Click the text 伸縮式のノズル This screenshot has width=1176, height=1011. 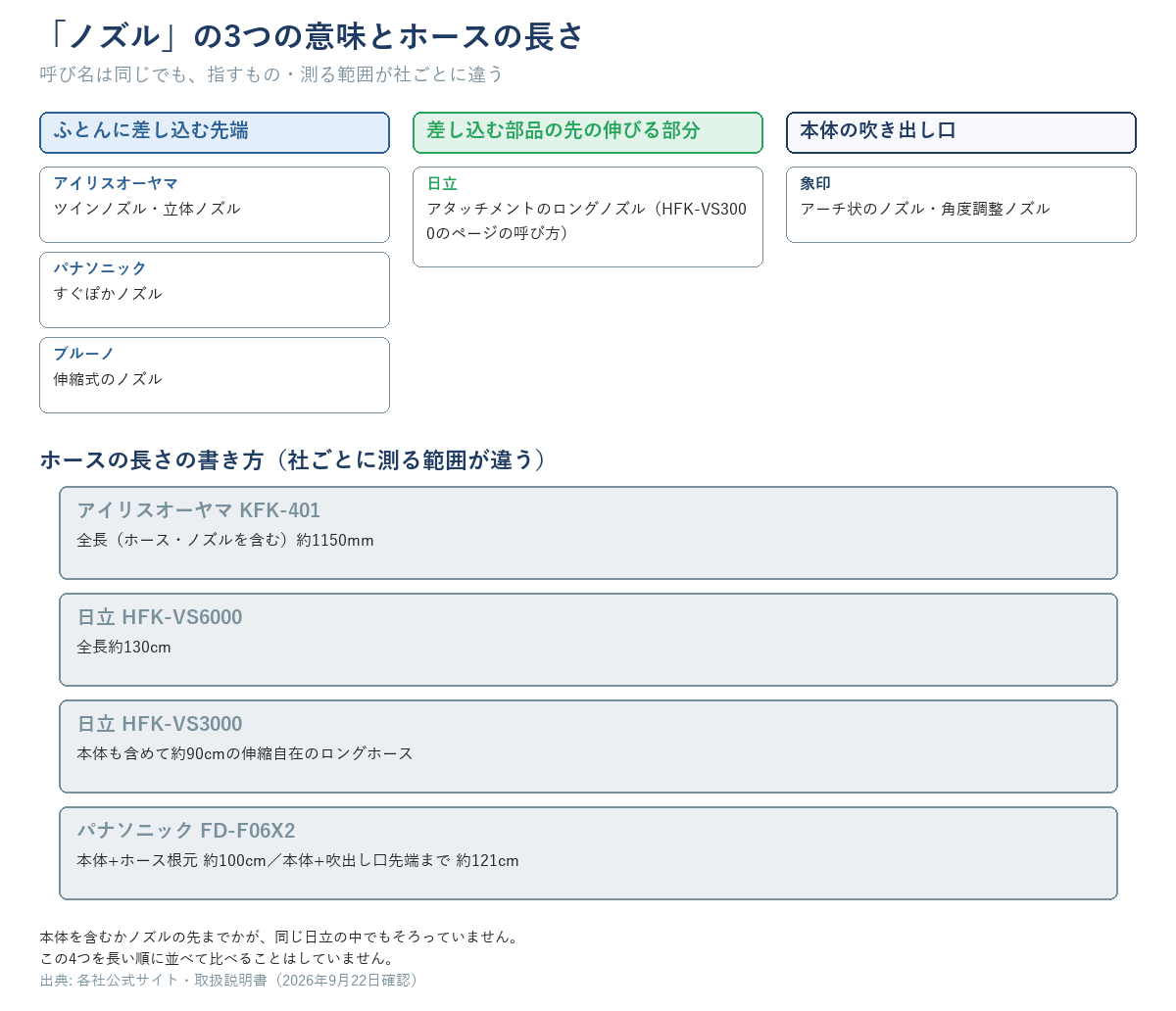click(x=108, y=379)
